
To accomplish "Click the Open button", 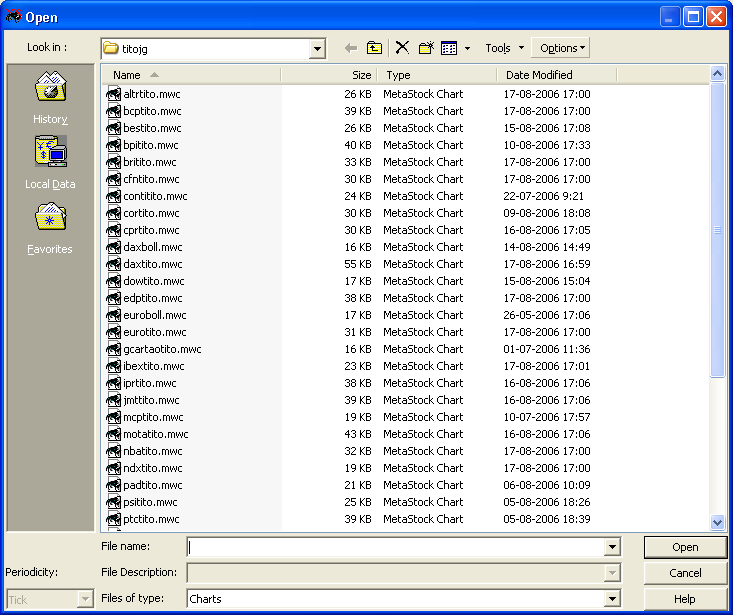I will tap(685, 547).
